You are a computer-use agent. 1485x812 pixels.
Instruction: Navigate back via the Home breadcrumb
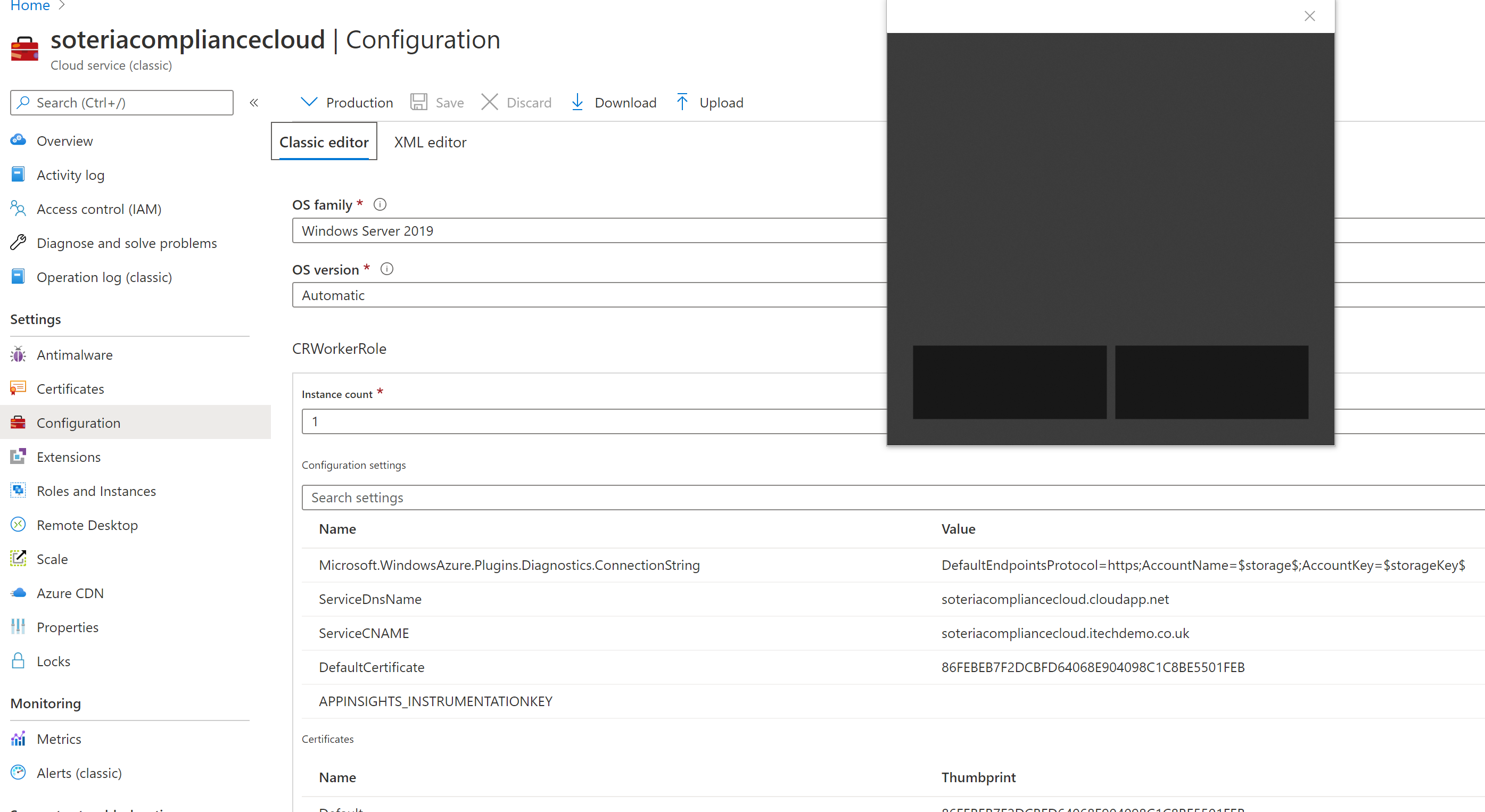click(x=30, y=6)
